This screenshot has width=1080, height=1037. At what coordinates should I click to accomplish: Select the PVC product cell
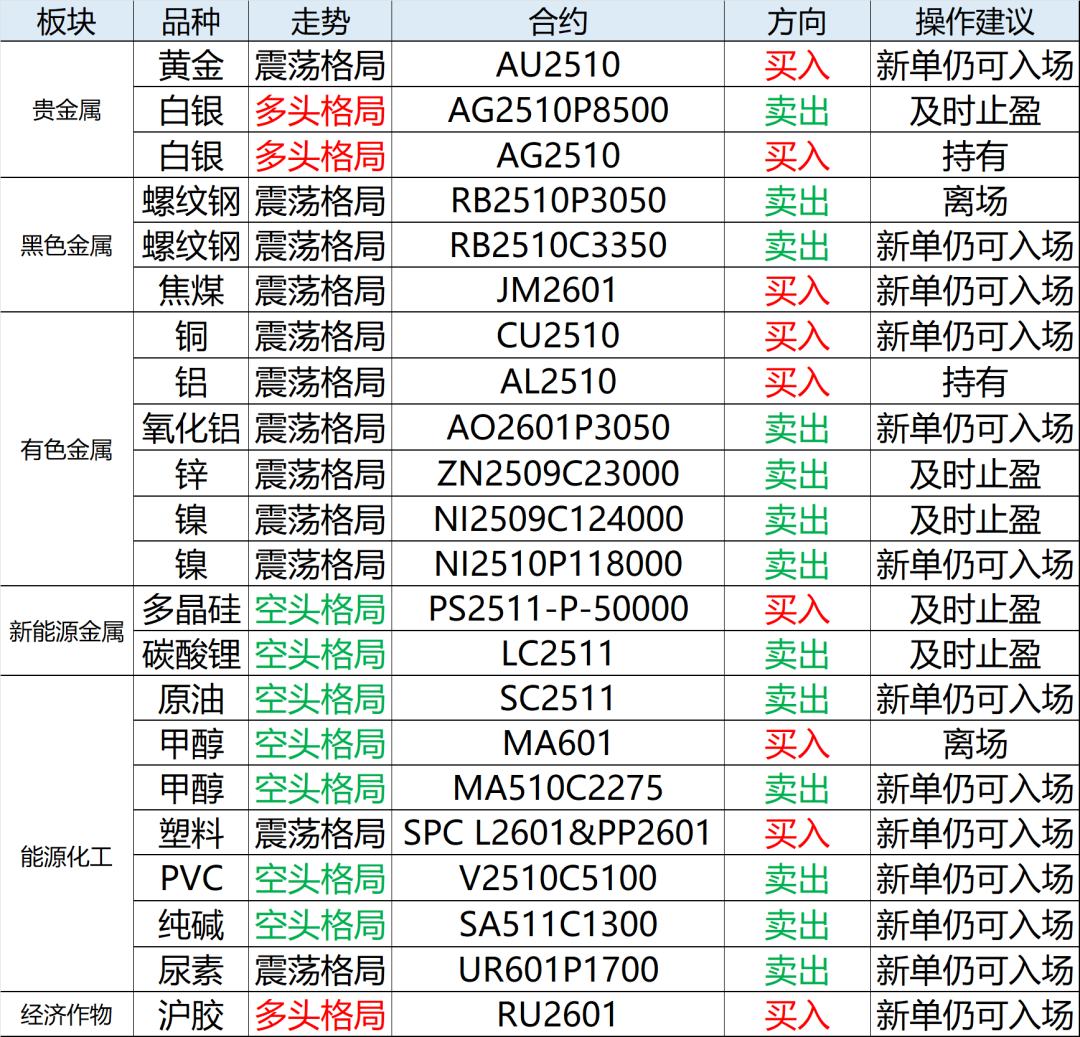pos(191,879)
